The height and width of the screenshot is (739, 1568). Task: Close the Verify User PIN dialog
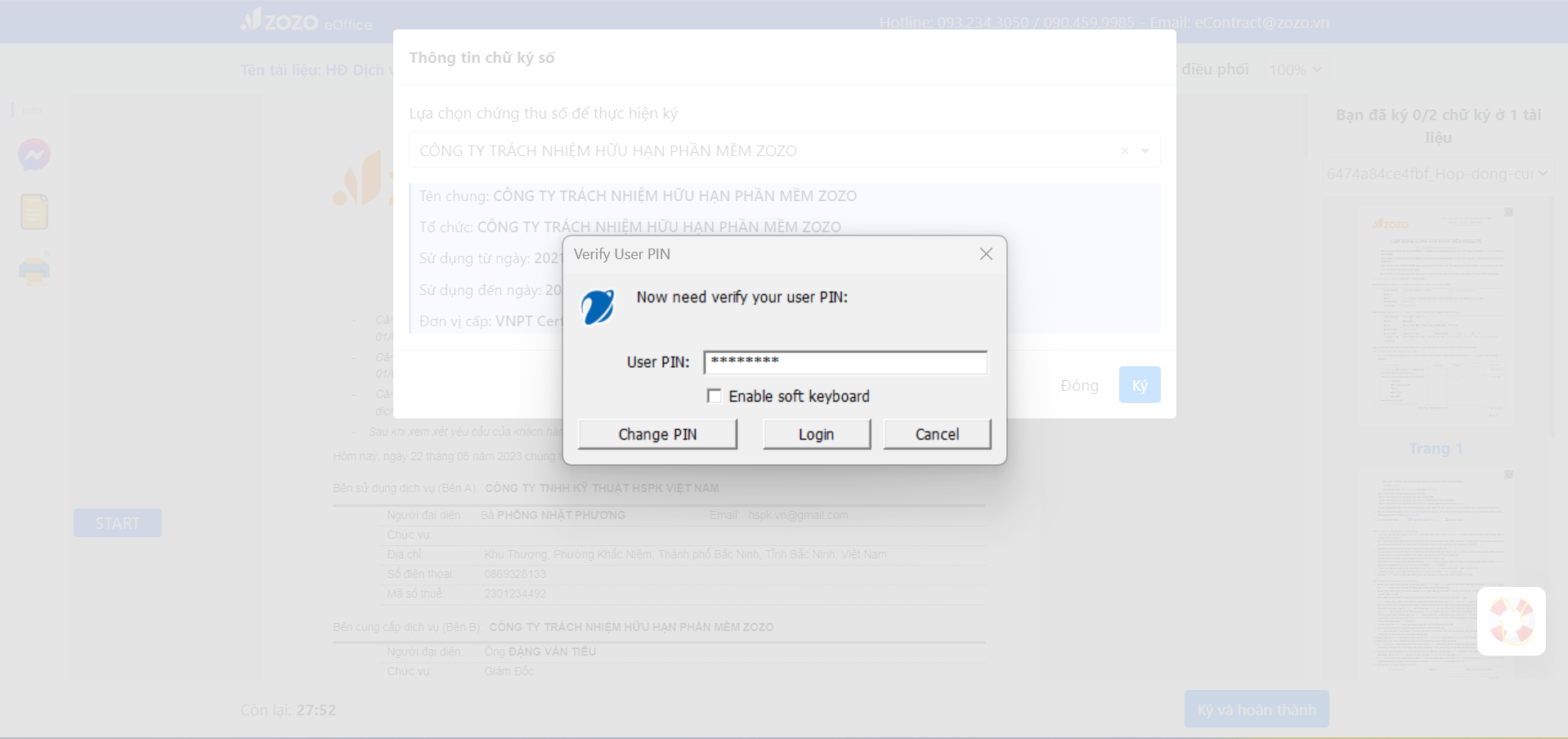tap(986, 254)
